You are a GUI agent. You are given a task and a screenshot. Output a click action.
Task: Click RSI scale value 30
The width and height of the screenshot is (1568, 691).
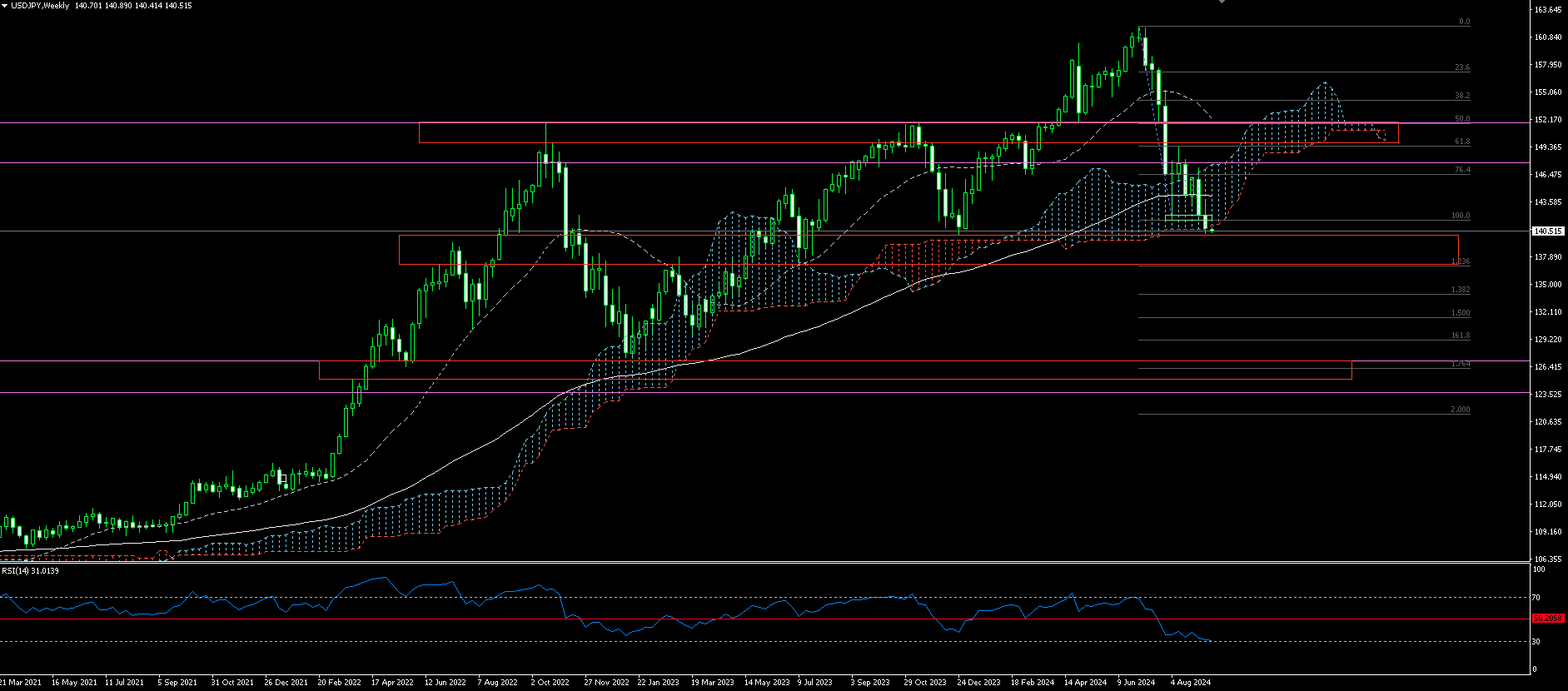[x=1536, y=642]
